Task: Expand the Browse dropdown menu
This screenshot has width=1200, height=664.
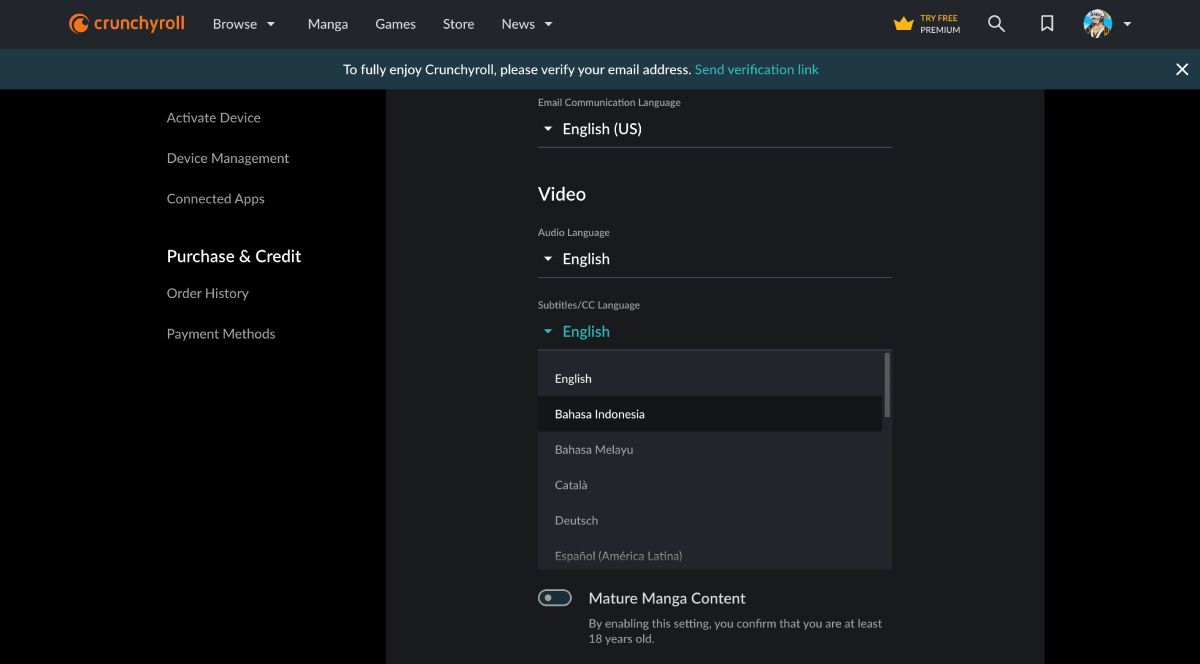Action: [244, 24]
